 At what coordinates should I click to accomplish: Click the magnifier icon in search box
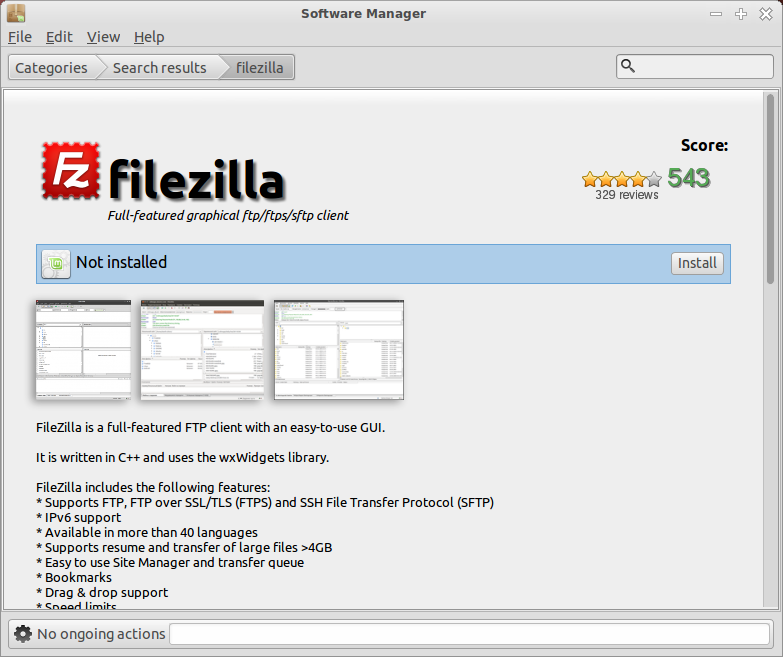click(628, 66)
